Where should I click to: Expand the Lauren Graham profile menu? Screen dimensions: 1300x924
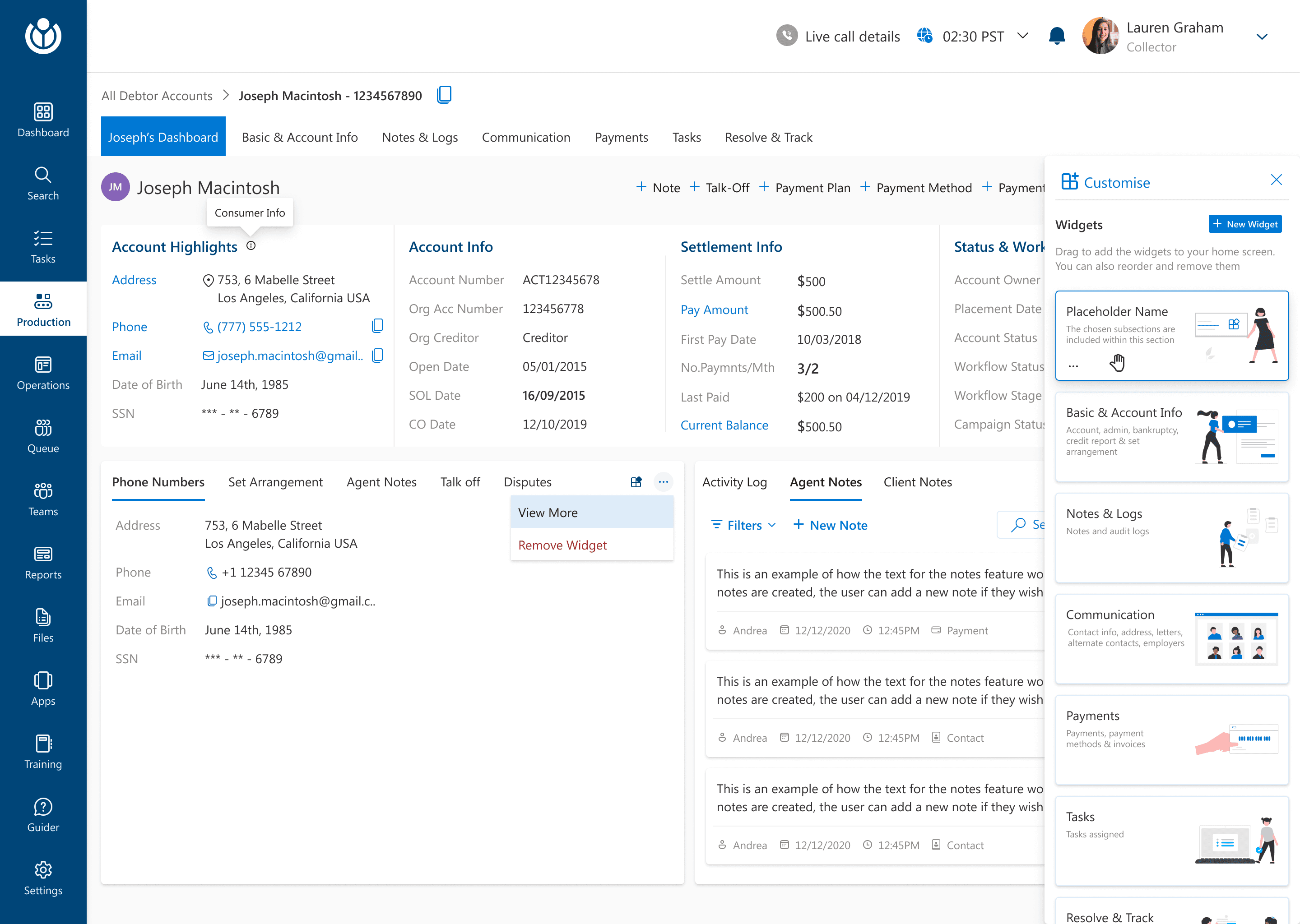[x=1261, y=37]
